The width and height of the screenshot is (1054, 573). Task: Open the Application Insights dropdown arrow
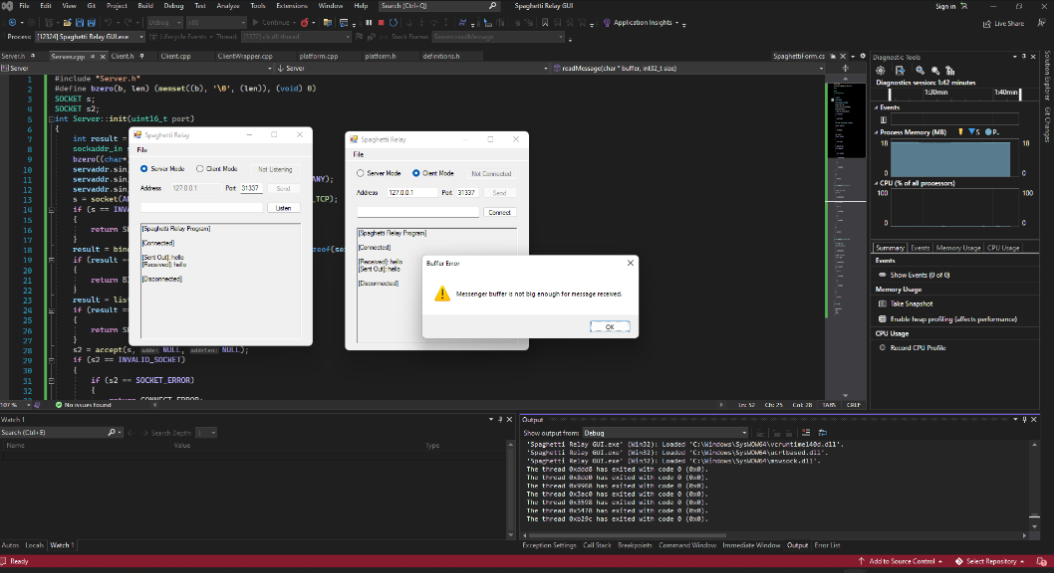677,23
